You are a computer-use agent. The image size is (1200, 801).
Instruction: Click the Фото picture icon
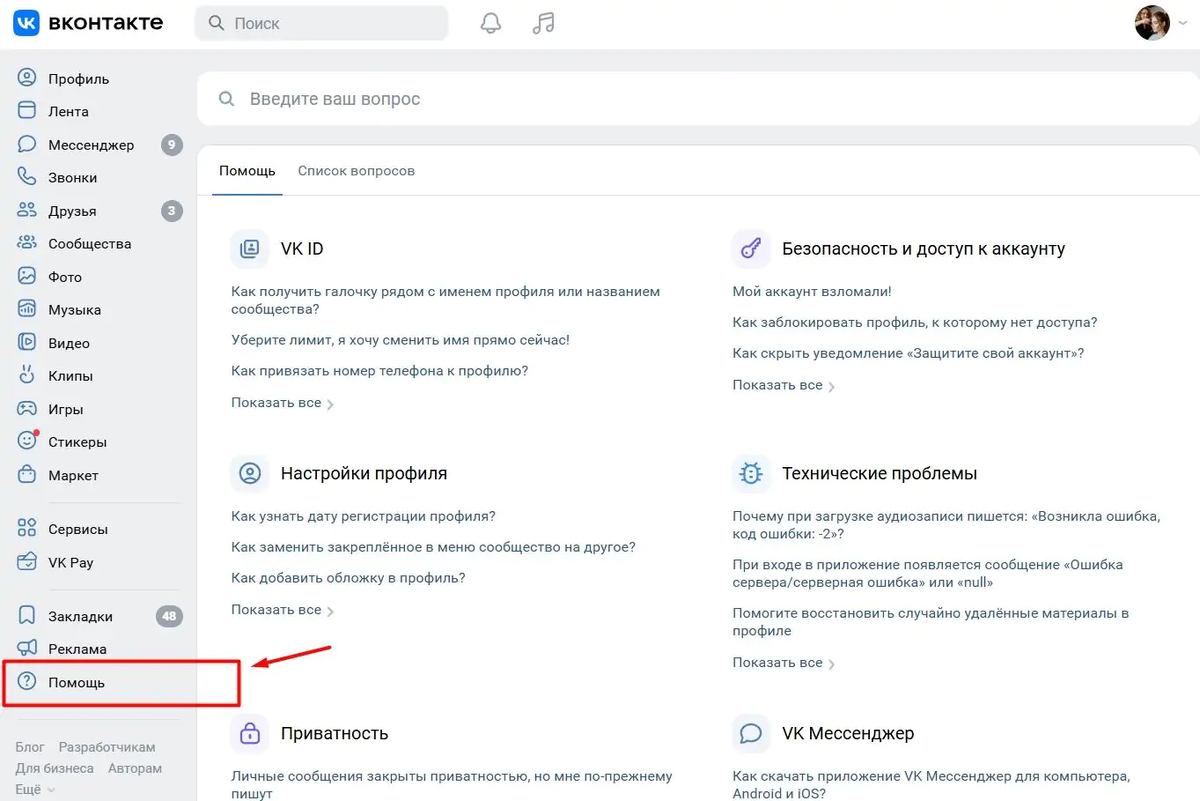tap(27, 276)
